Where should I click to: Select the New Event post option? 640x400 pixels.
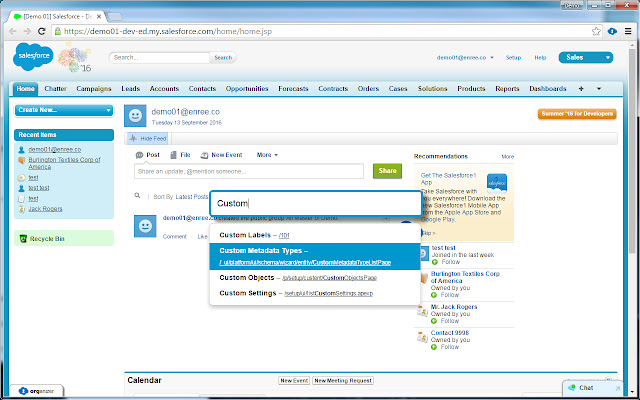point(221,155)
